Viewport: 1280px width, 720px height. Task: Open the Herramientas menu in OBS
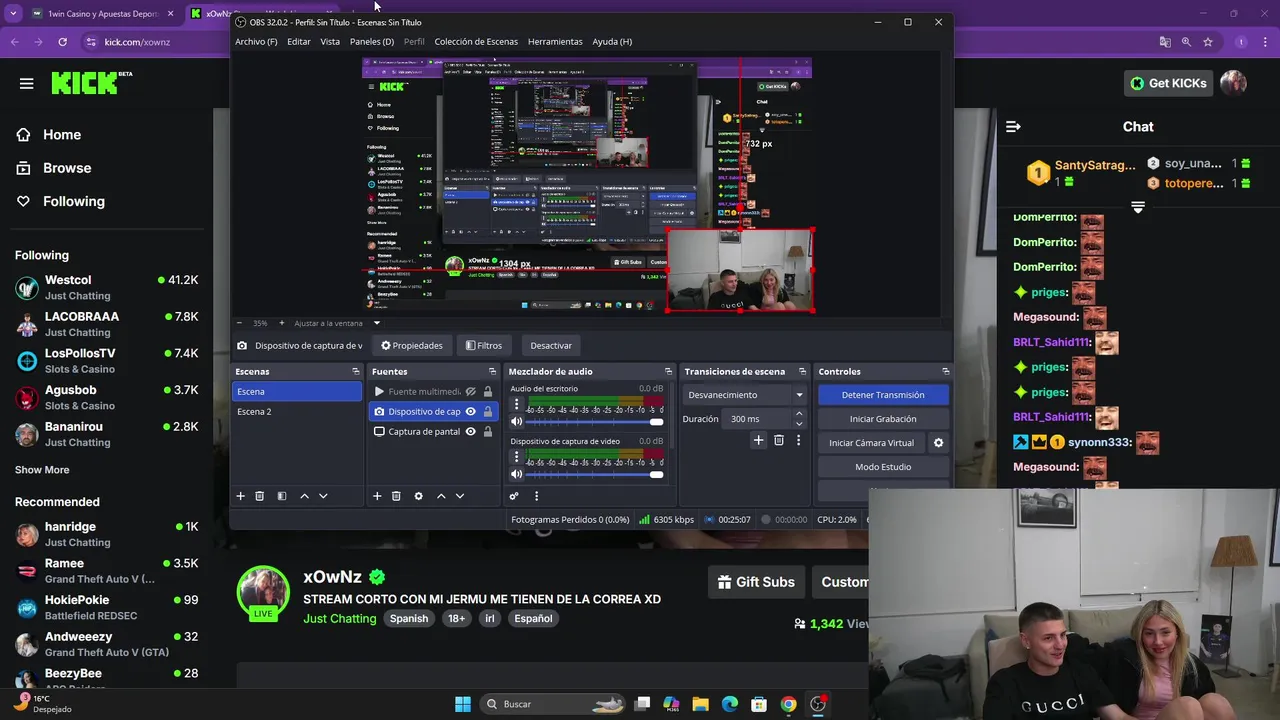coord(555,42)
